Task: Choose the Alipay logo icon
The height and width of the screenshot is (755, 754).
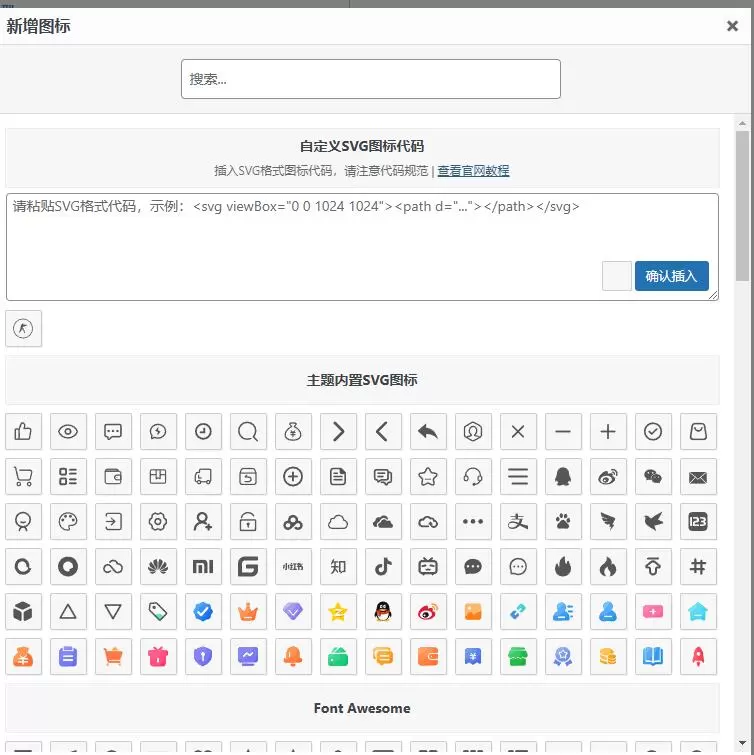Action: click(518, 521)
